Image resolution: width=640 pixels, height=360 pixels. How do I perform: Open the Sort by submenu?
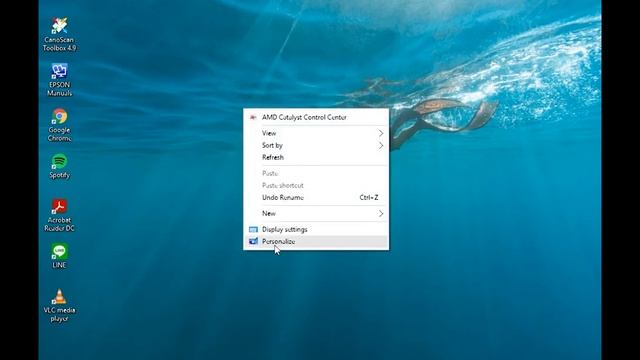click(x=316, y=145)
